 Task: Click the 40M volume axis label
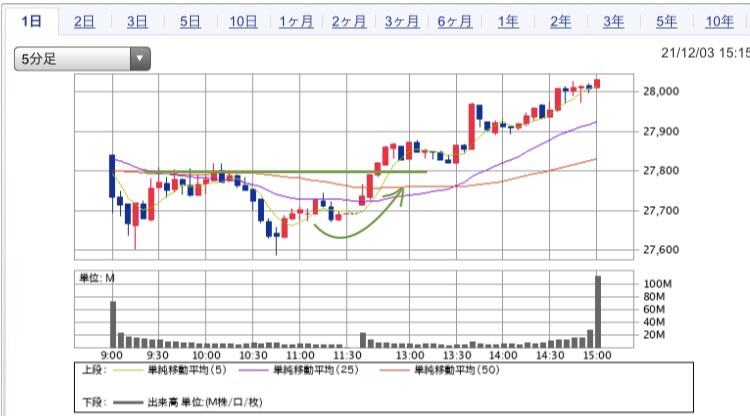click(x=654, y=322)
